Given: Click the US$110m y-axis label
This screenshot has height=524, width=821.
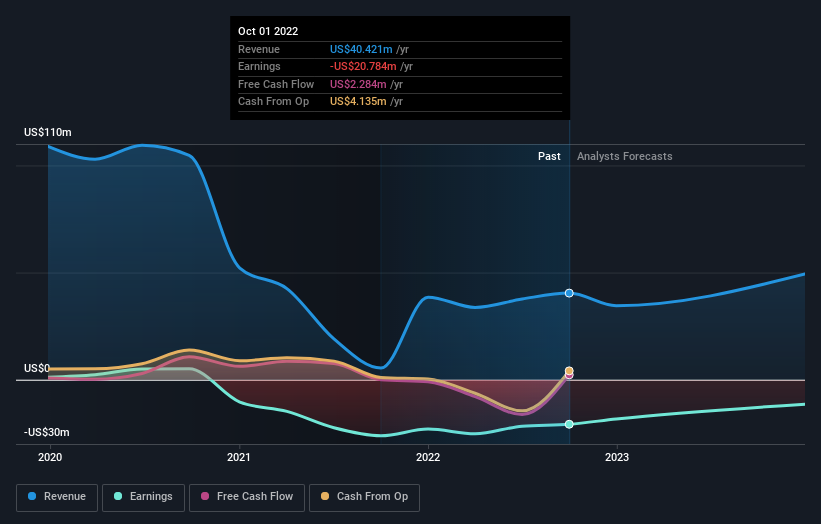Looking at the screenshot, I should [48, 132].
